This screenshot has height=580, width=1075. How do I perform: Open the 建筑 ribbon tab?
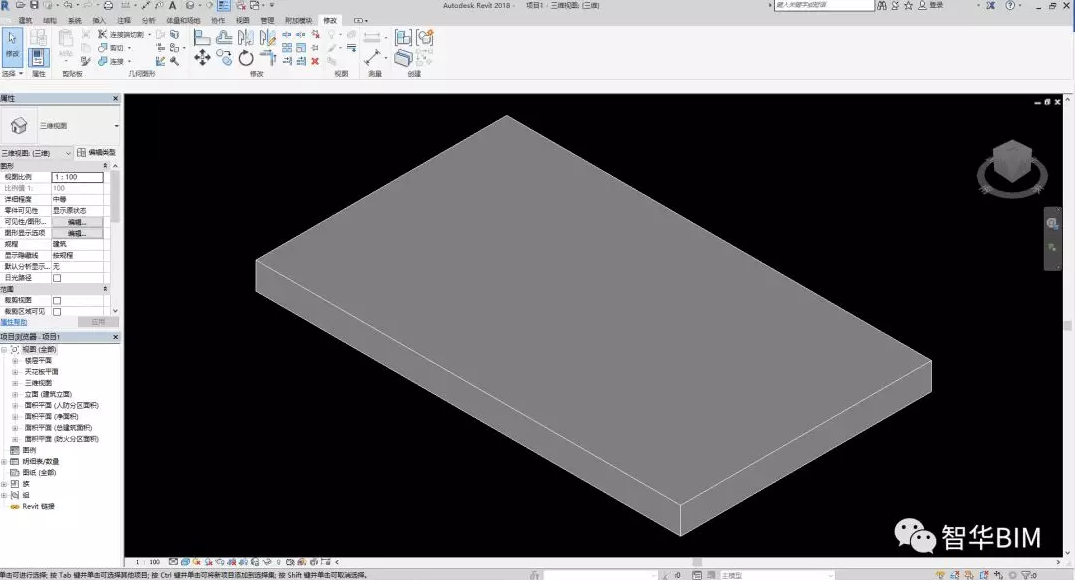[x=25, y=20]
